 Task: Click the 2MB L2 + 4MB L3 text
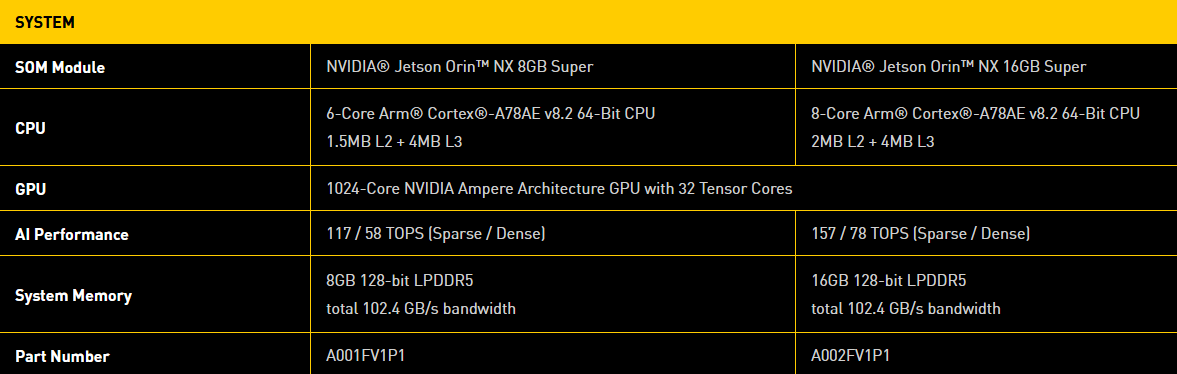[872, 141]
